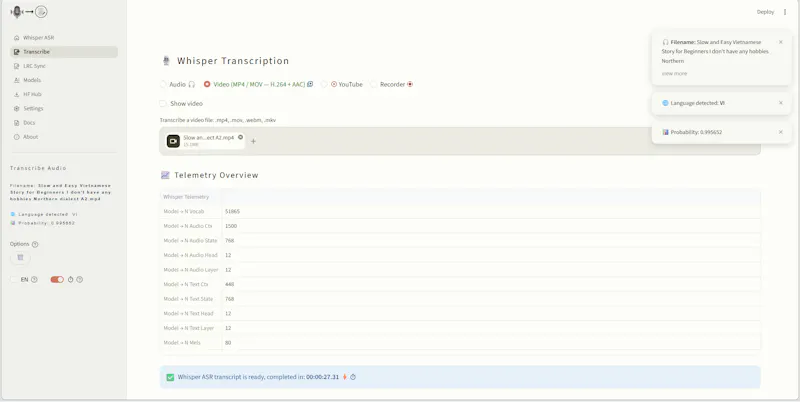
Task: Click the Whisper Transcription heading
Action: [x=233, y=61]
